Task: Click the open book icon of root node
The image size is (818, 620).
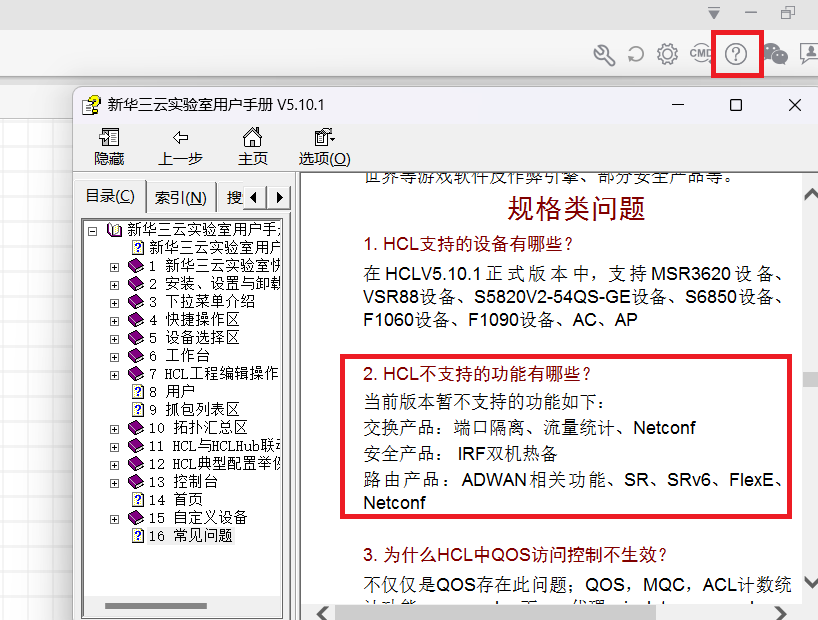Action: pos(114,230)
